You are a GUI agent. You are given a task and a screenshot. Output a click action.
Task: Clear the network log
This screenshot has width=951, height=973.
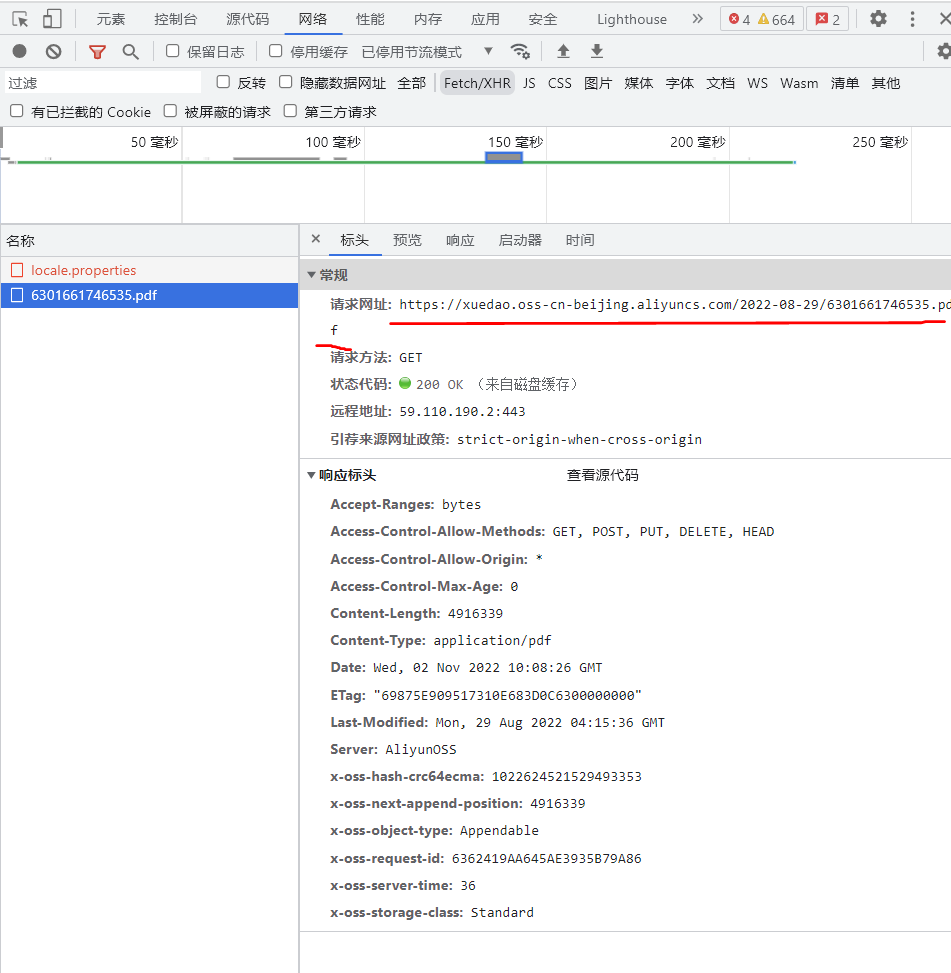point(54,52)
